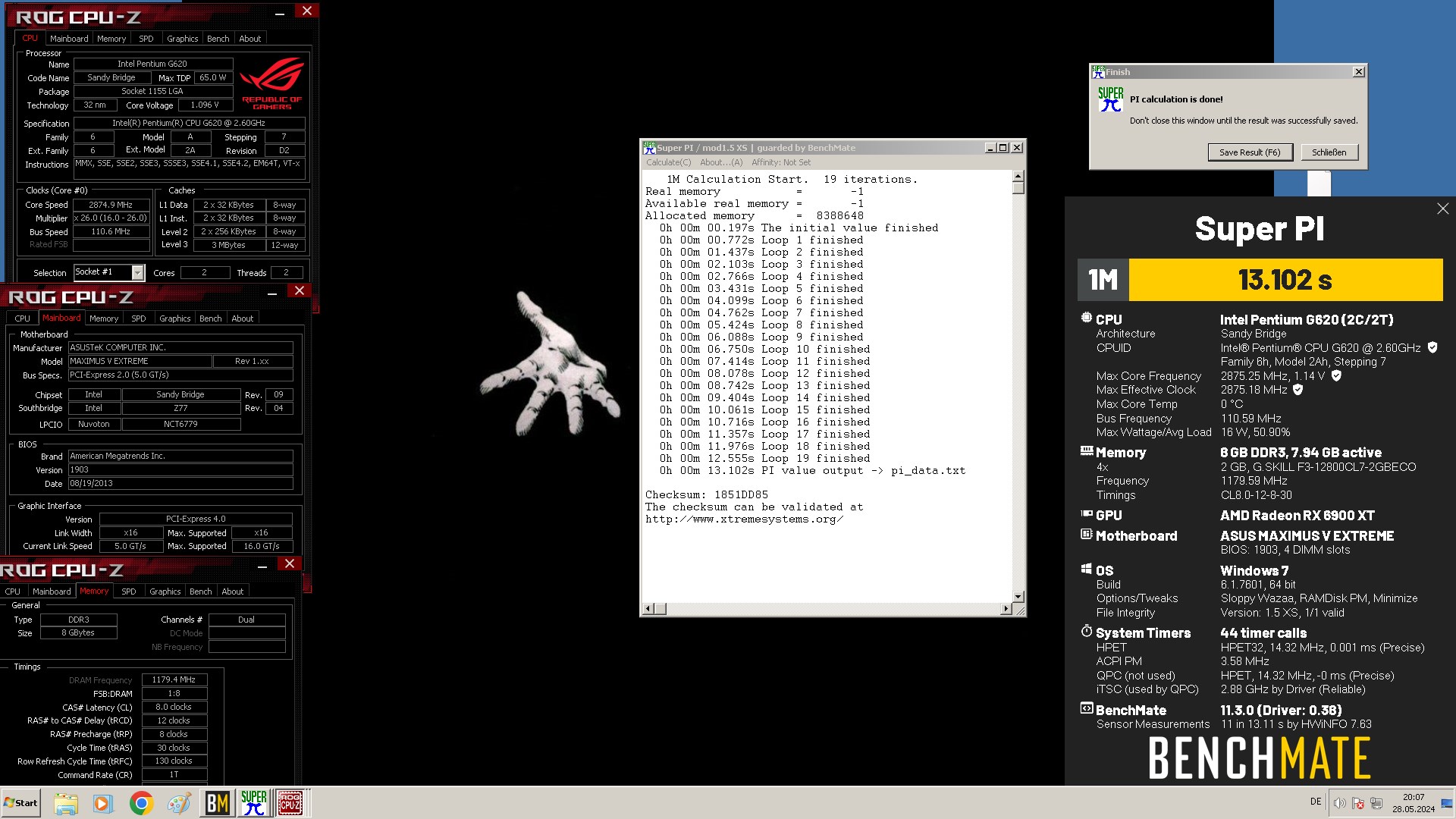The height and width of the screenshot is (819, 1456).
Task: Select the SPD tab in the middle CPU-Z window
Action: click(x=138, y=318)
